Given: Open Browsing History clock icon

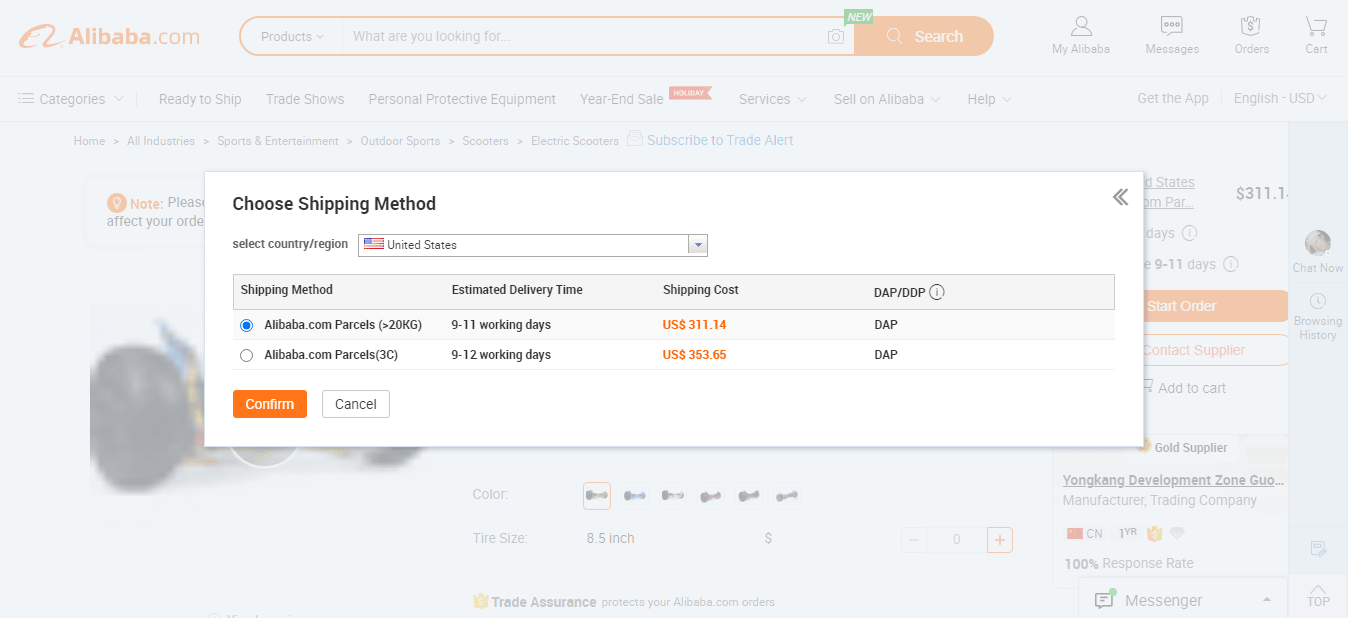Looking at the screenshot, I should coord(1318,301).
